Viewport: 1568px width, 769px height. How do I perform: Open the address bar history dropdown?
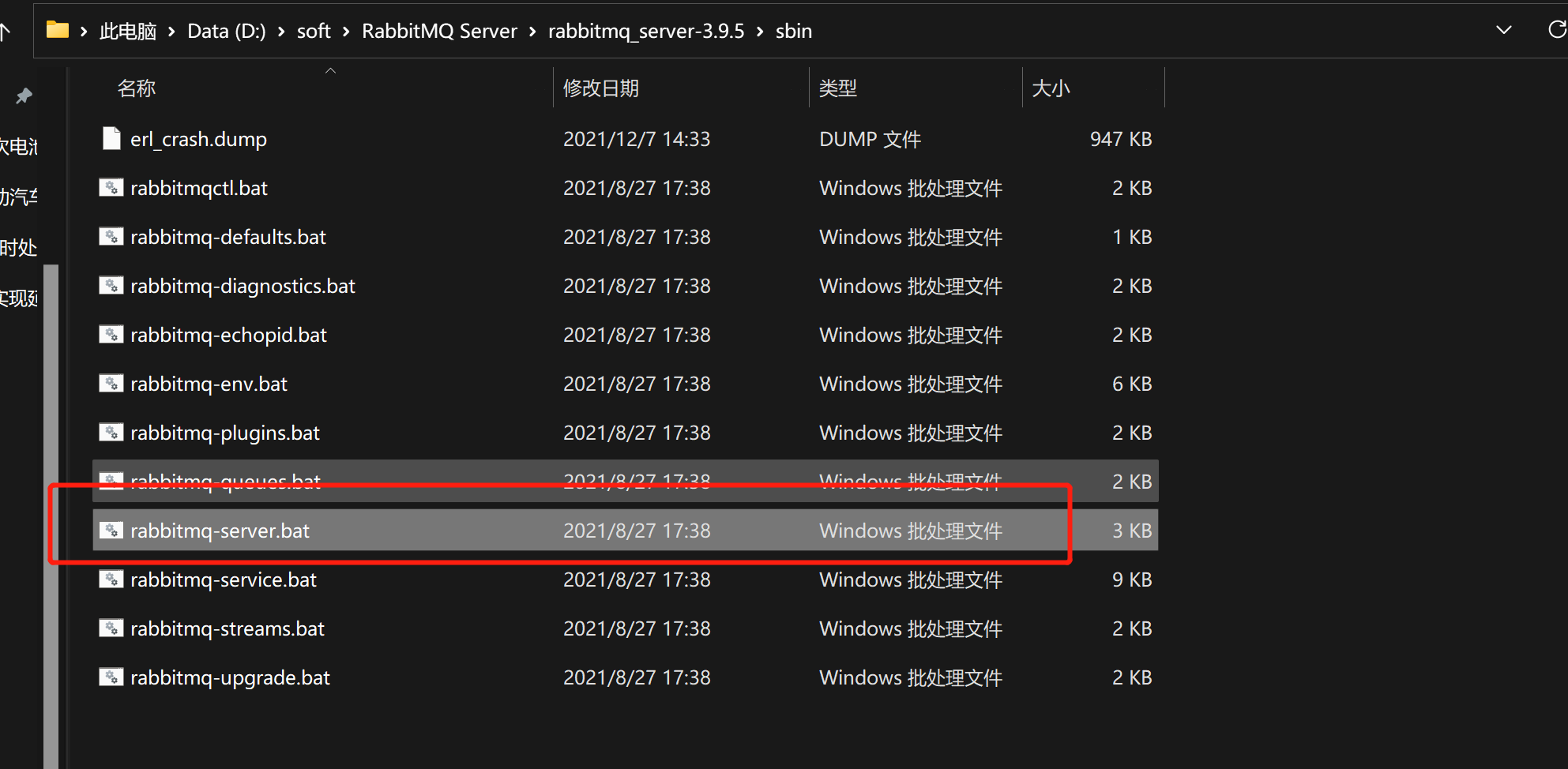click(1504, 30)
